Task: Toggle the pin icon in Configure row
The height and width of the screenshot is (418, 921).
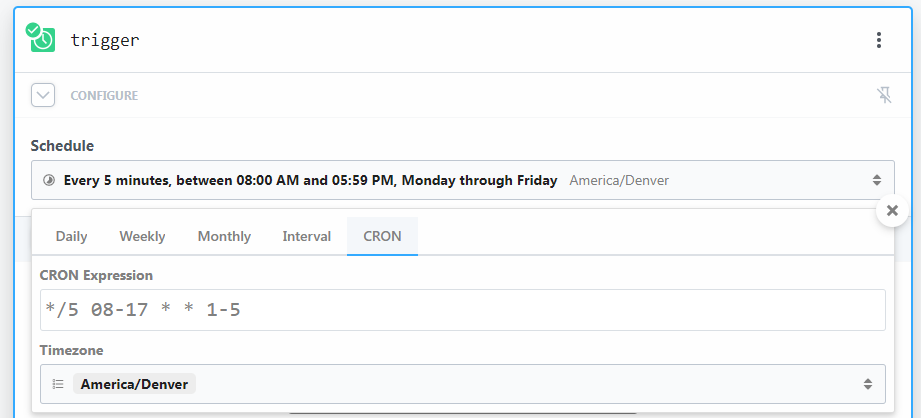Action: (884, 95)
